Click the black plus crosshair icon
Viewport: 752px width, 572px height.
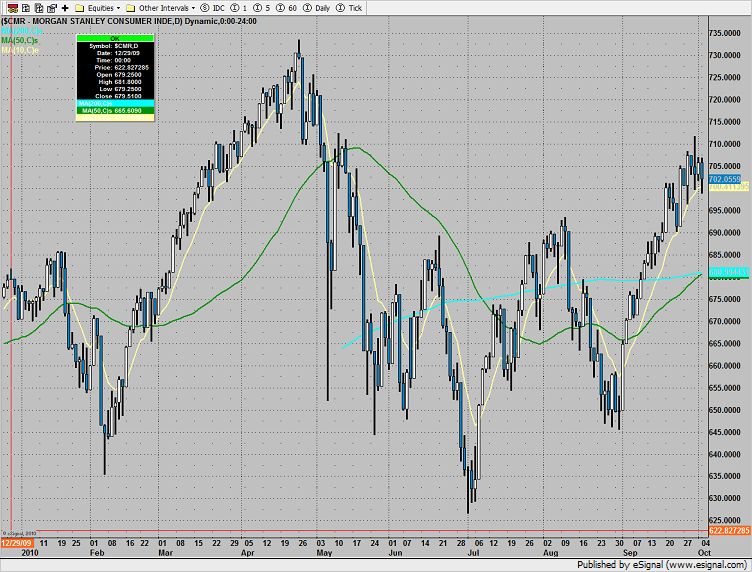pyautogui.click(x=65, y=8)
